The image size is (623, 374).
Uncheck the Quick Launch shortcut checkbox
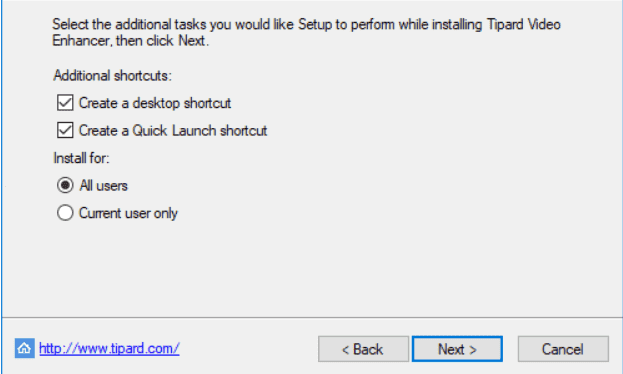point(65,130)
